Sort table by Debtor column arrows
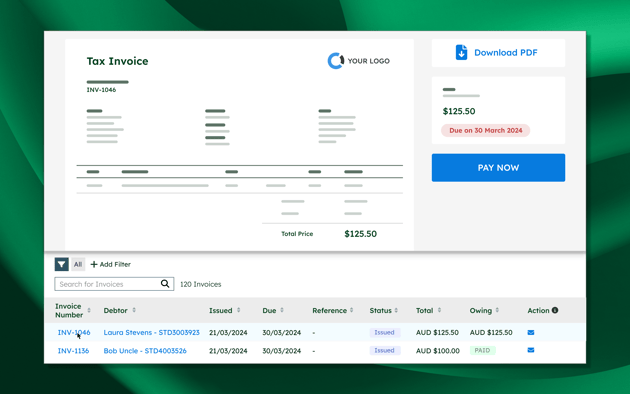This screenshot has height=394, width=630. pyautogui.click(x=134, y=310)
